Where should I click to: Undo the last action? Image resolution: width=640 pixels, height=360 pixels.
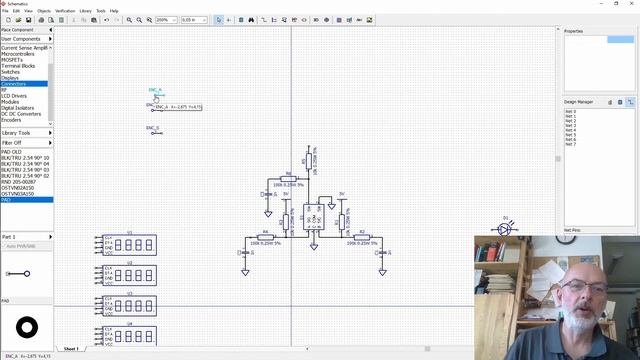[x=107, y=20]
